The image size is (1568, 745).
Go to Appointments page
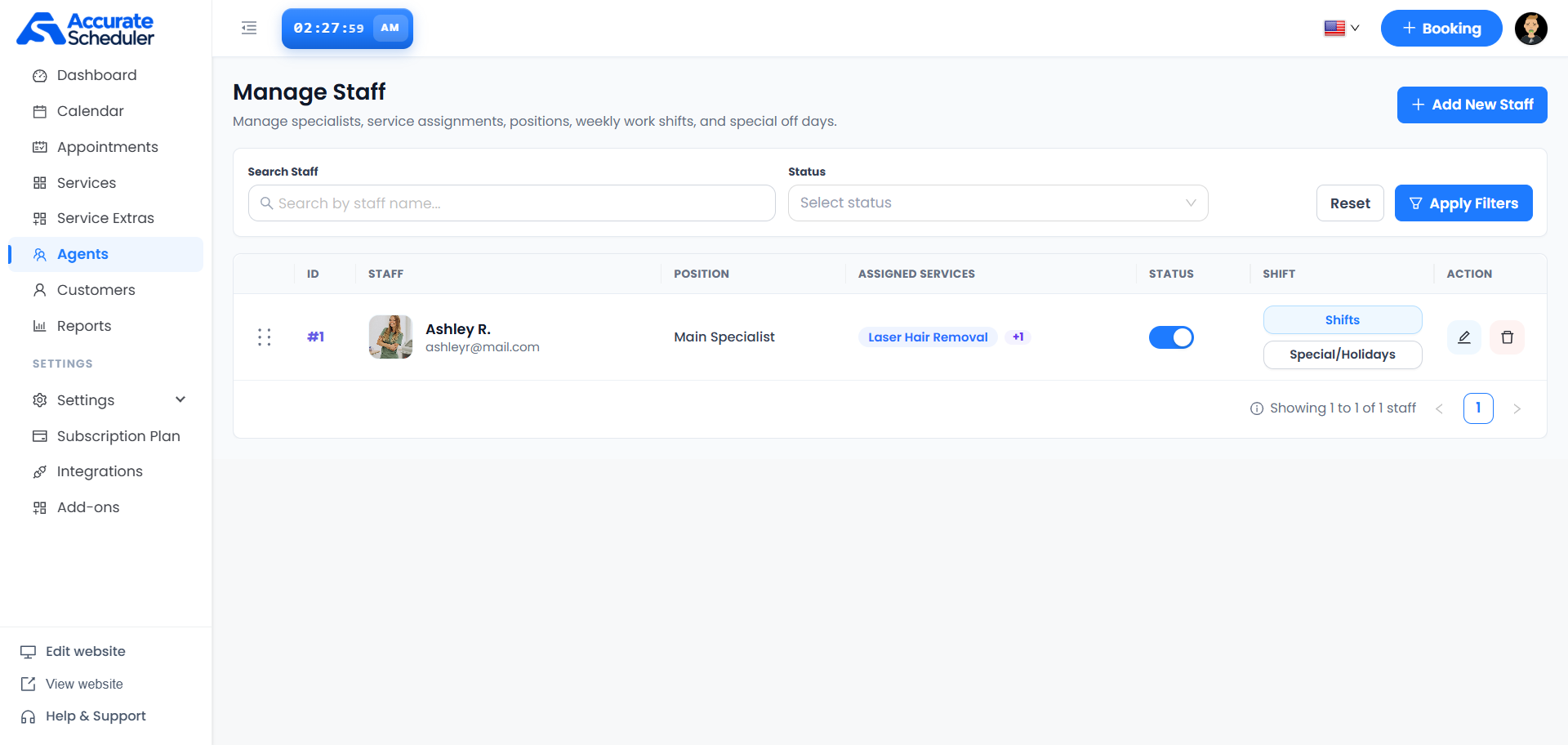[x=106, y=147]
